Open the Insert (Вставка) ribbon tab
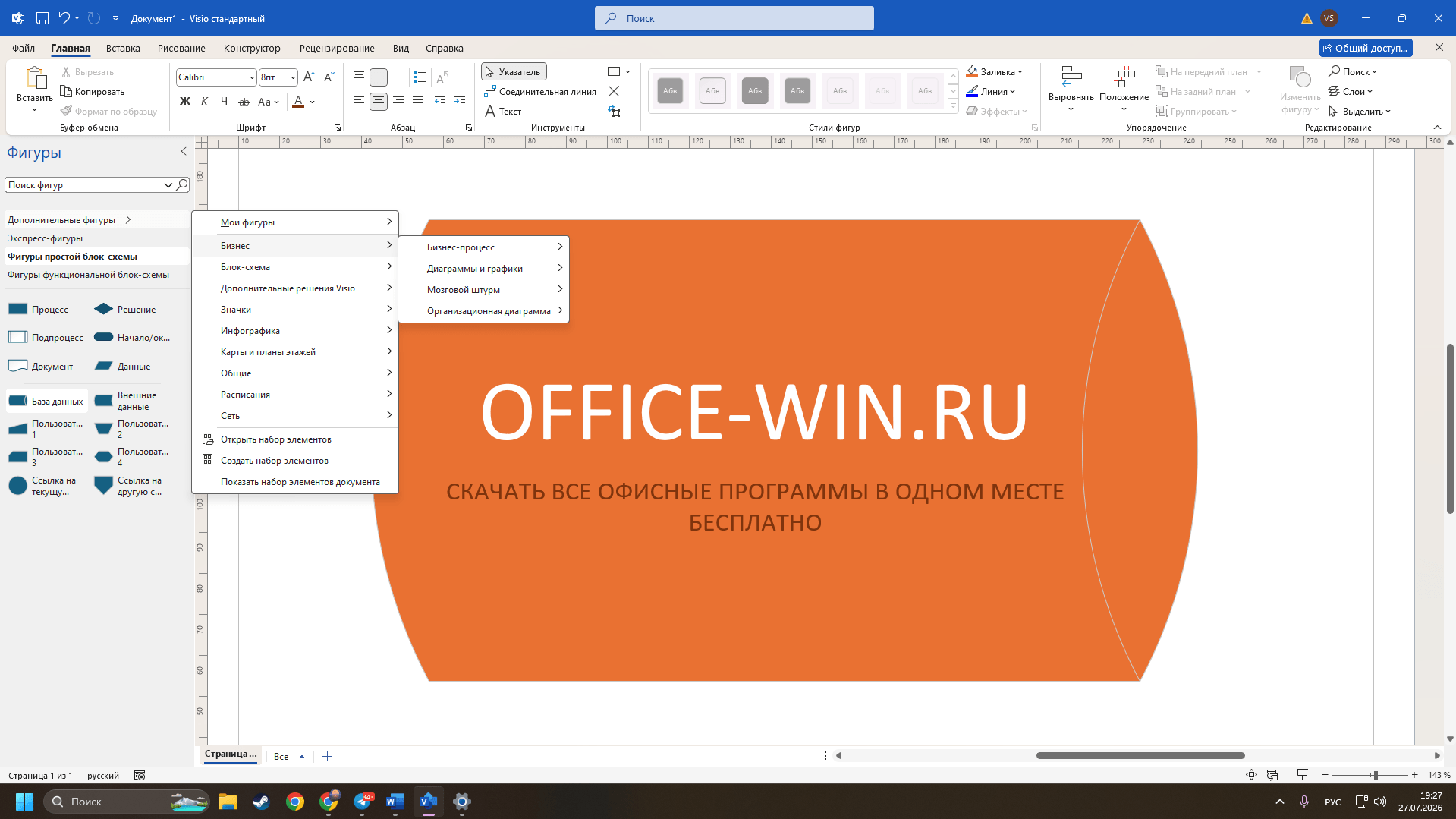This screenshot has height=819, width=1456. click(x=123, y=48)
